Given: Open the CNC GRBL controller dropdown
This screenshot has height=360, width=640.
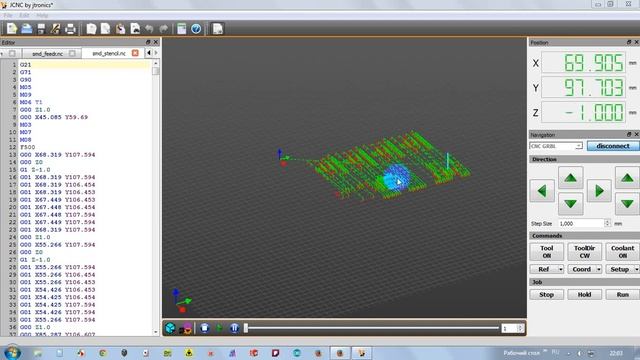Looking at the screenshot, I should (x=556, y=146).
